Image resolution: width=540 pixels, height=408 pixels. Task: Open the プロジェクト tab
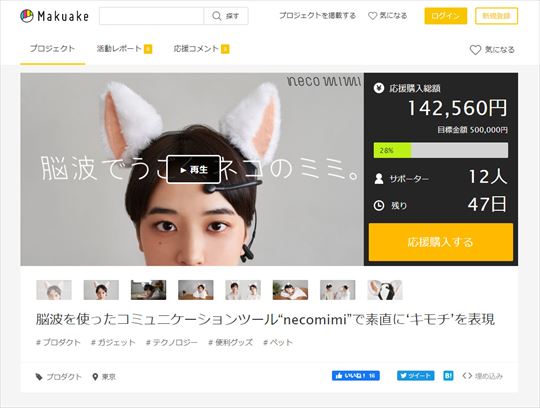(52, 49)
